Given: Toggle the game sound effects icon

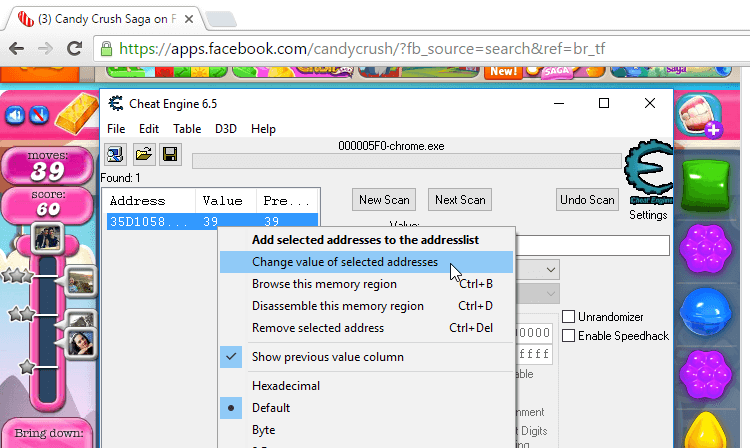Looking at the screenshot, I should coord(39,115).
